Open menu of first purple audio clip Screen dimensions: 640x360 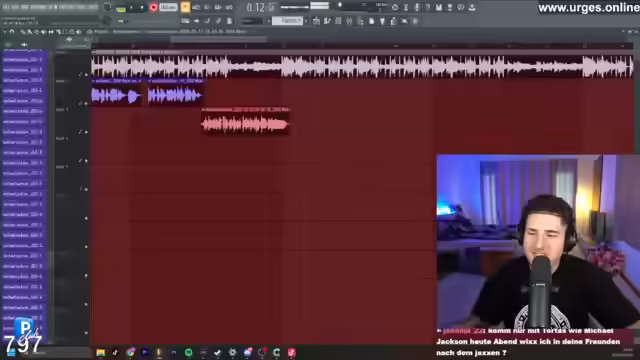(93, 81)
